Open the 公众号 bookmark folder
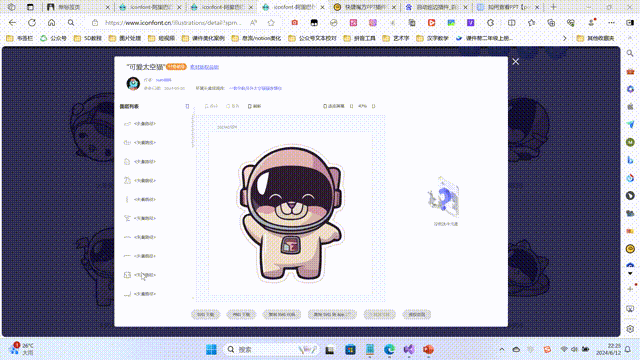Screen dimensions: 640x360 pyautogui.click(x=53, y=38)
